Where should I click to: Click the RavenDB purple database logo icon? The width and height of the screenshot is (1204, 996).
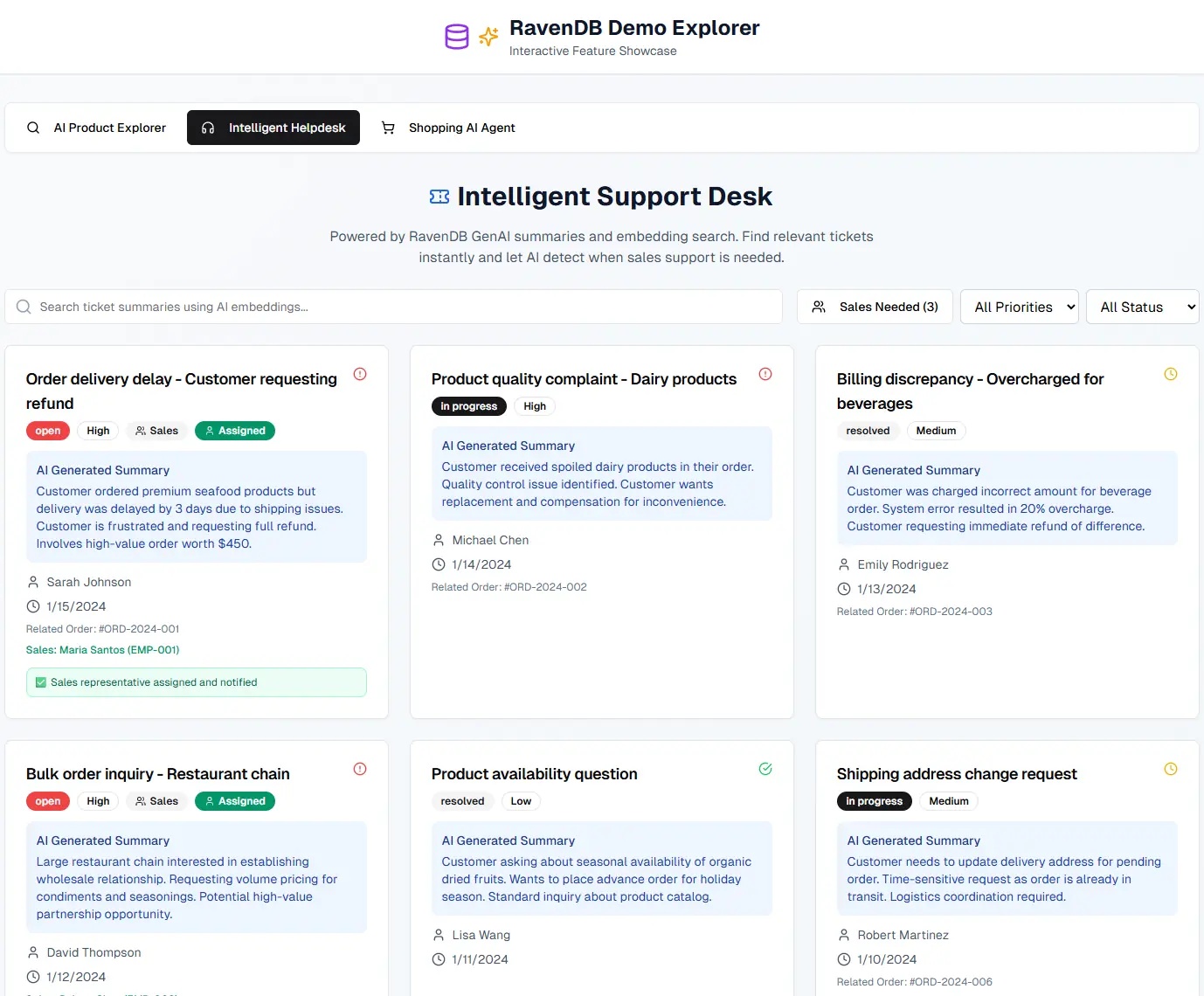tap(456, 37)
